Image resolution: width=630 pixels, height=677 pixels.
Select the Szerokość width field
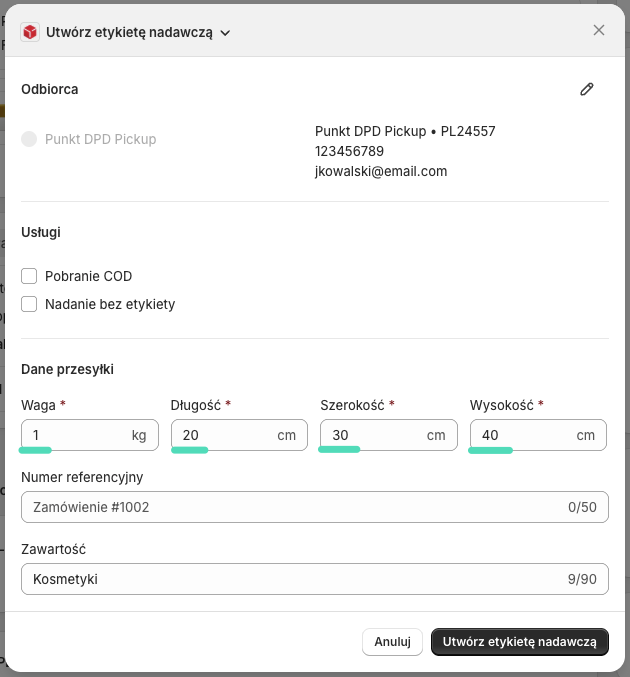[389, 435]
